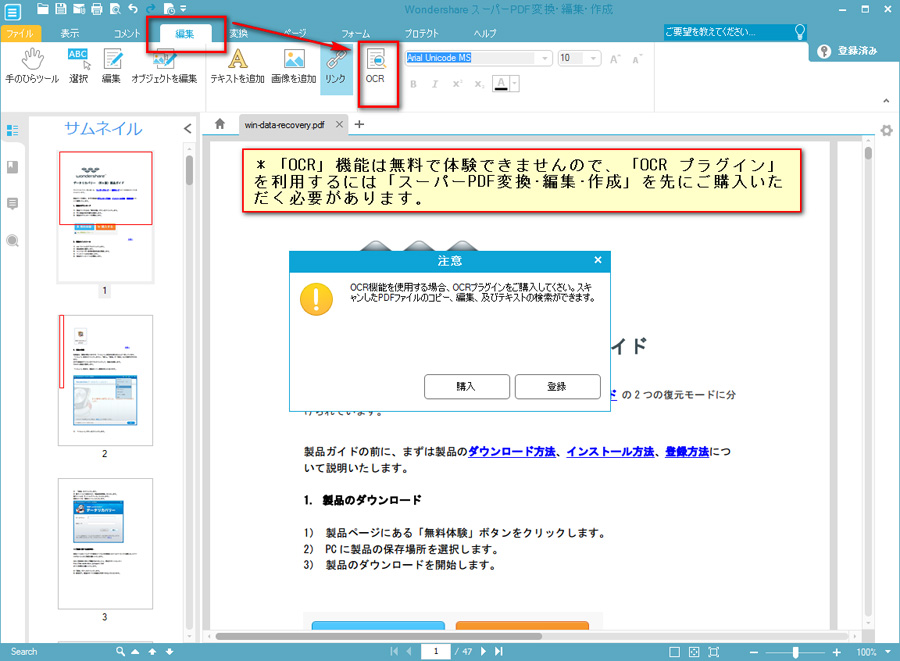Go to the next page arrow

click(483, 651)
